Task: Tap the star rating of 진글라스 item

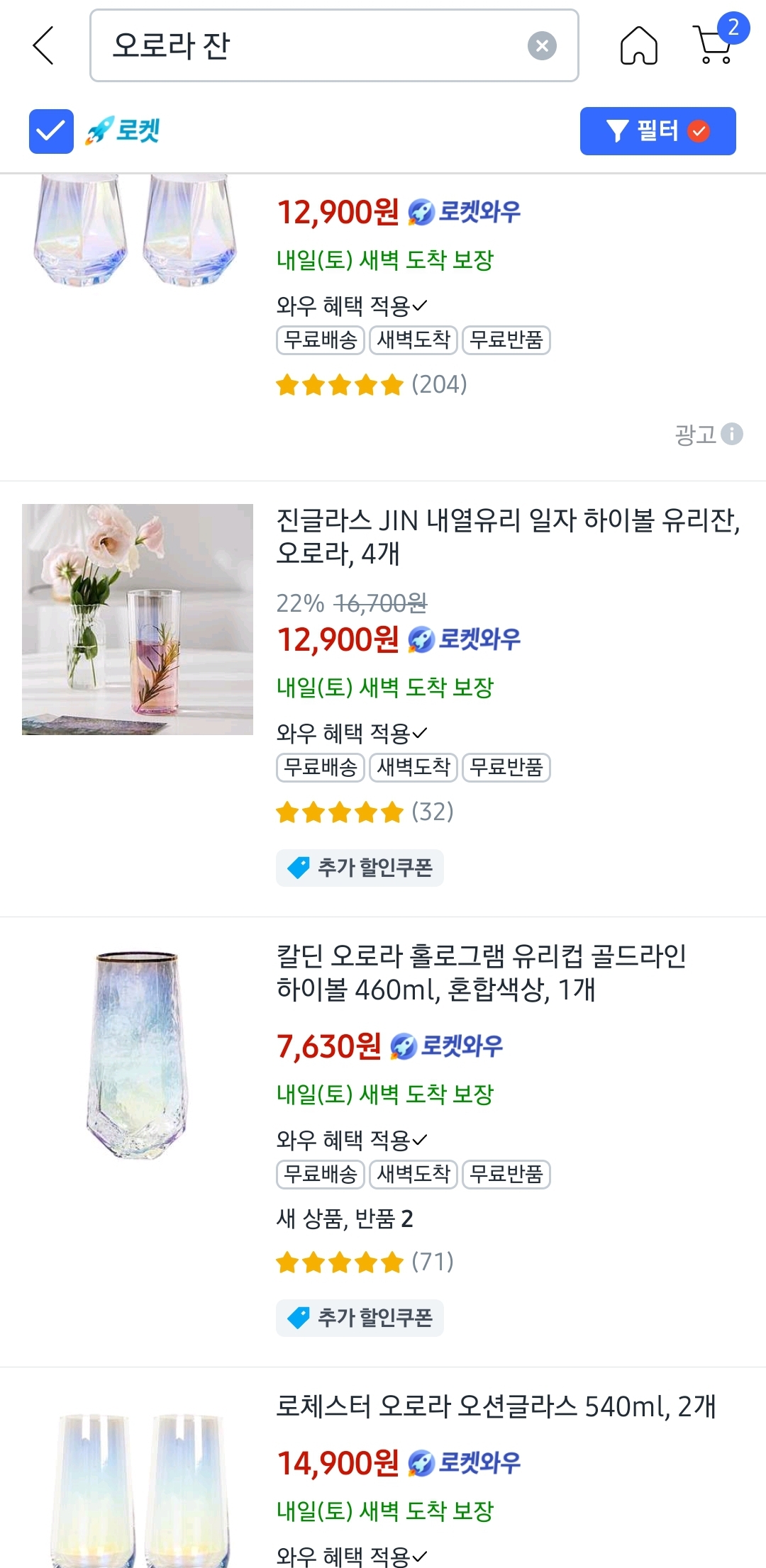Action: [x=339, y=812]
